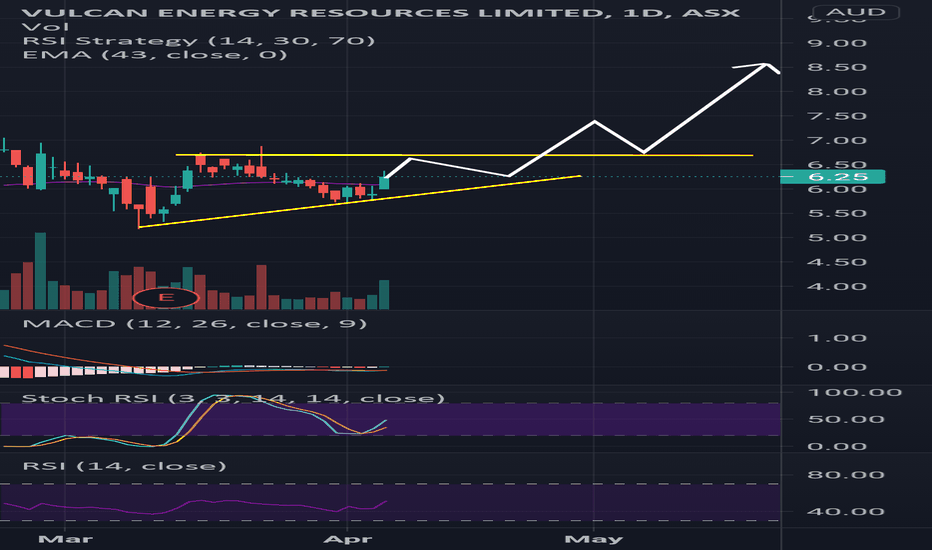Viewport: 932px width, 550px height.
Task: Click the earnings 'E' marker icon
Action: 166,297
